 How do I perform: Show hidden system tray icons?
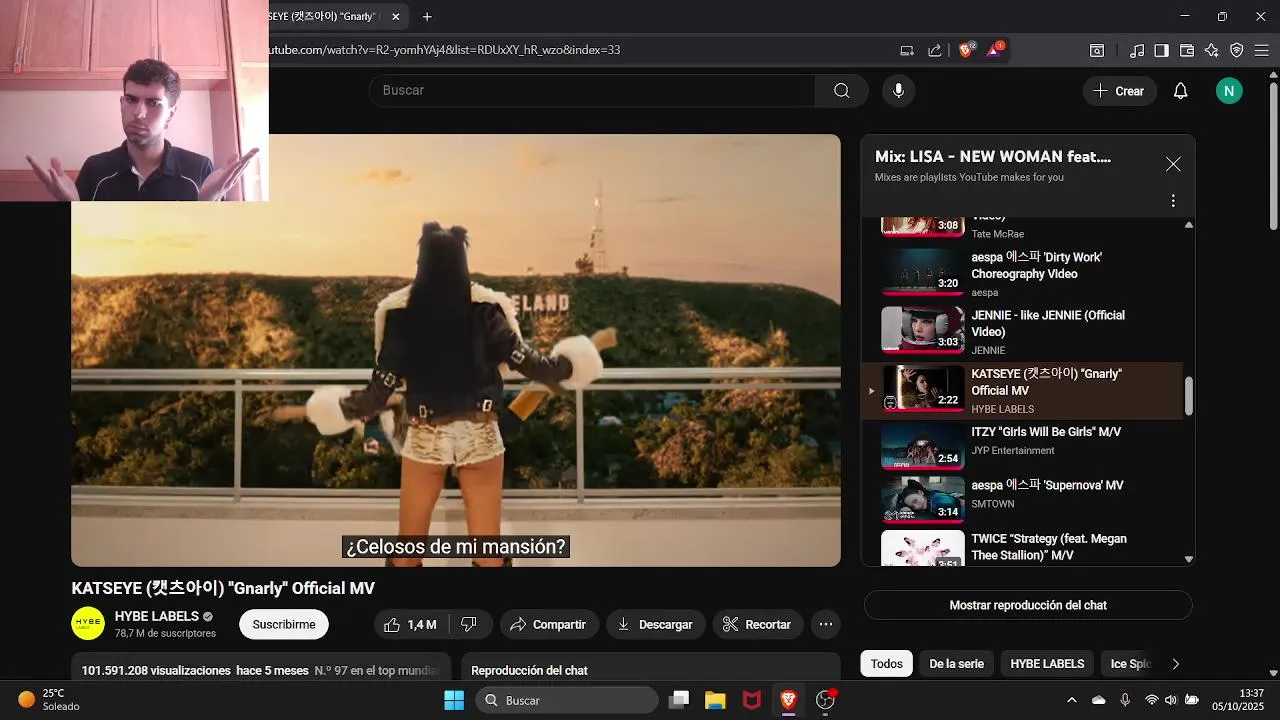(x=1072, y=700)
